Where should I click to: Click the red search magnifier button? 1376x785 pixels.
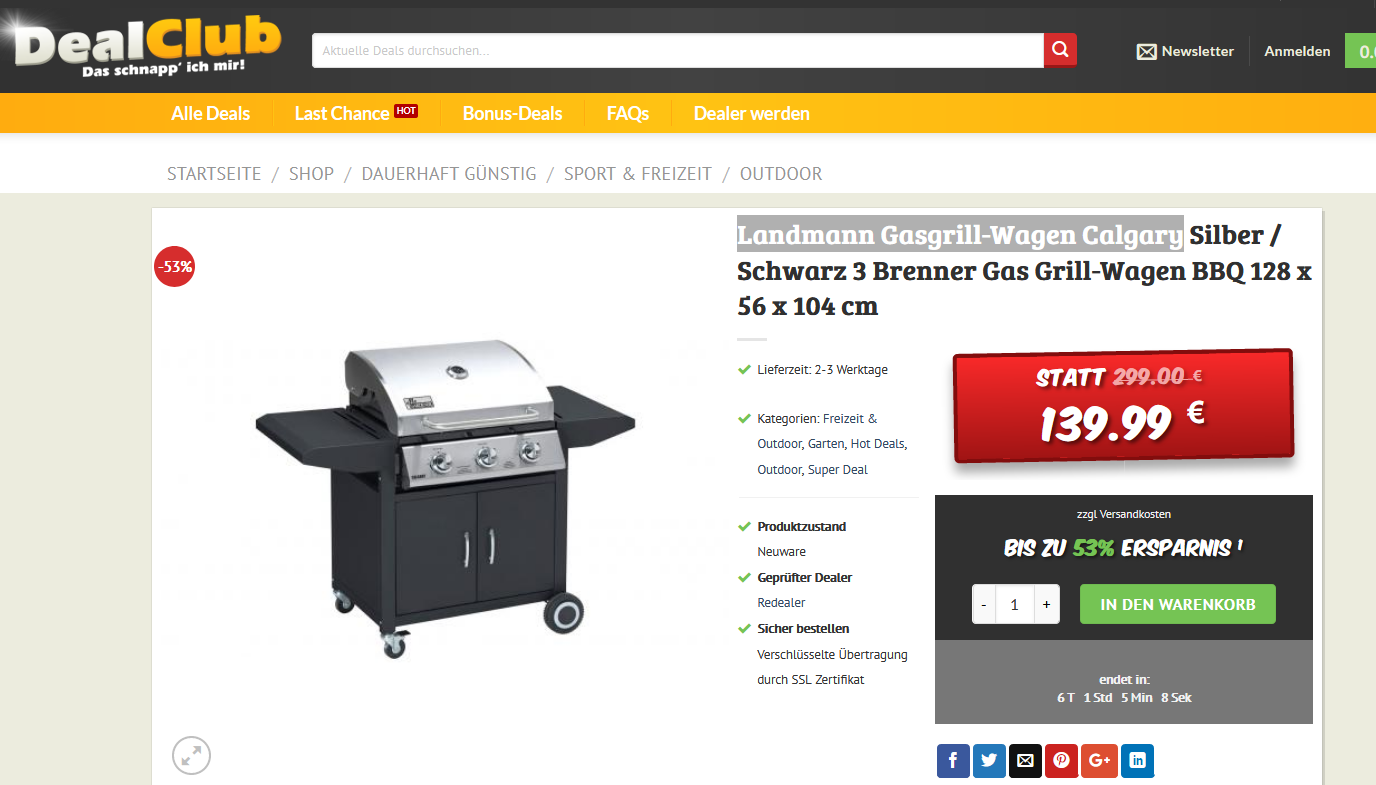point(1060,50)
